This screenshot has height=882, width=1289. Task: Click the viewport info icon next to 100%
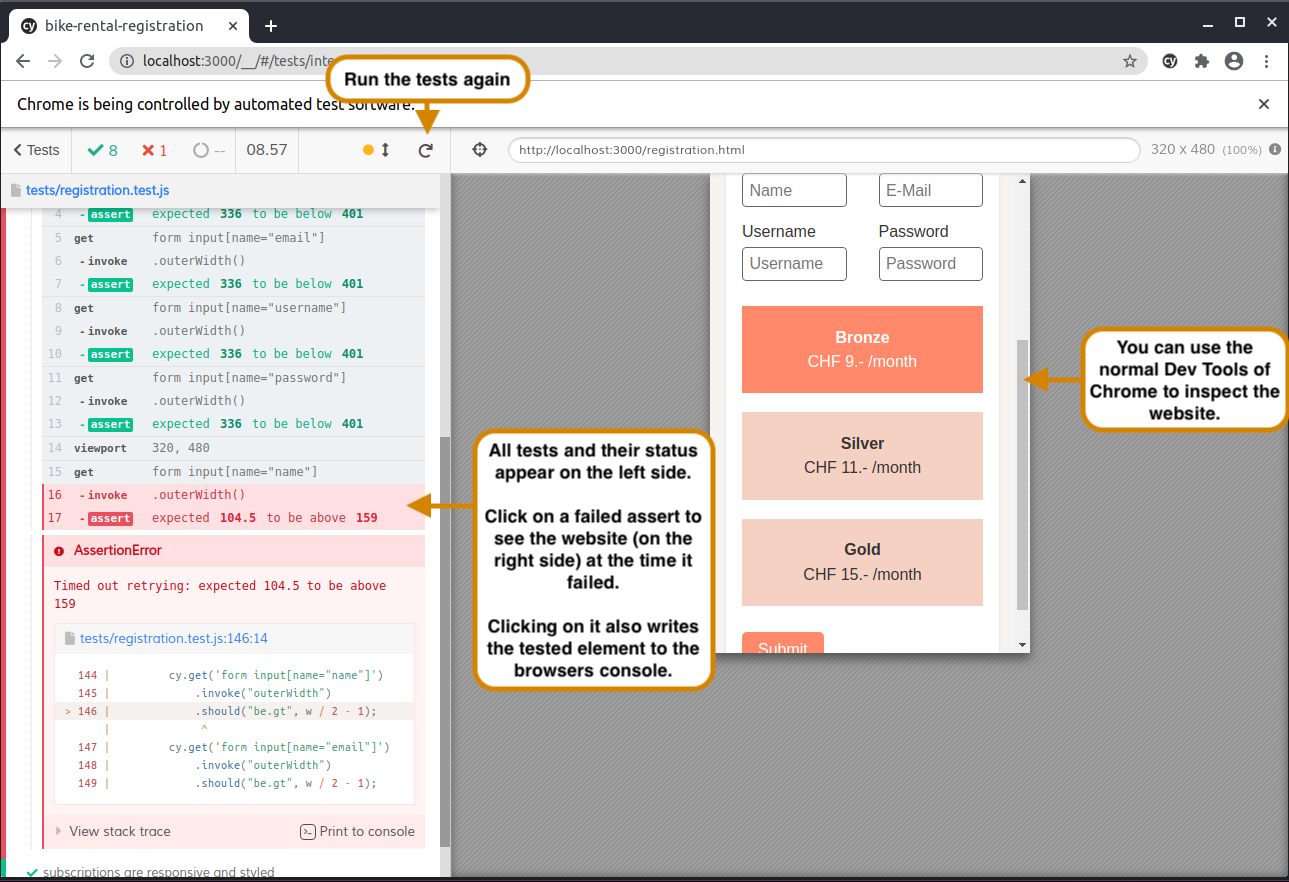click(x=1275, y=149)
